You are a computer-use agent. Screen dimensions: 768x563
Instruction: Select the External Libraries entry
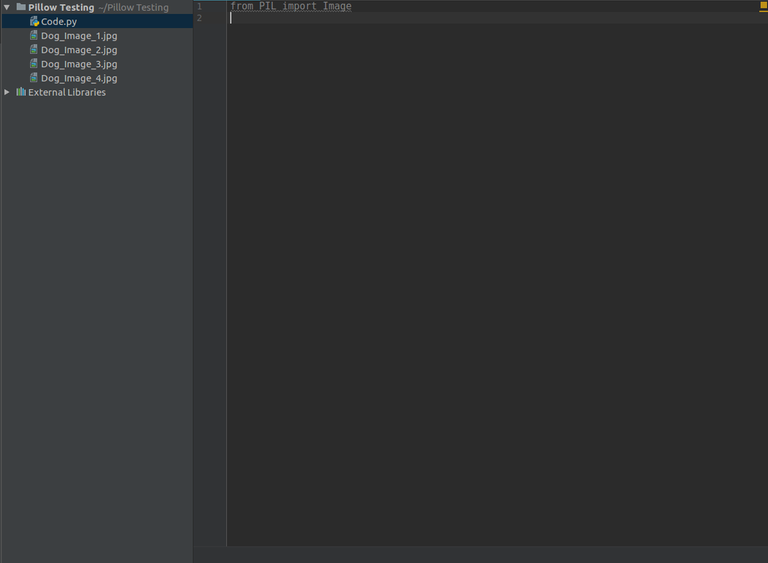pyautogui.click(x=67, y=92)
